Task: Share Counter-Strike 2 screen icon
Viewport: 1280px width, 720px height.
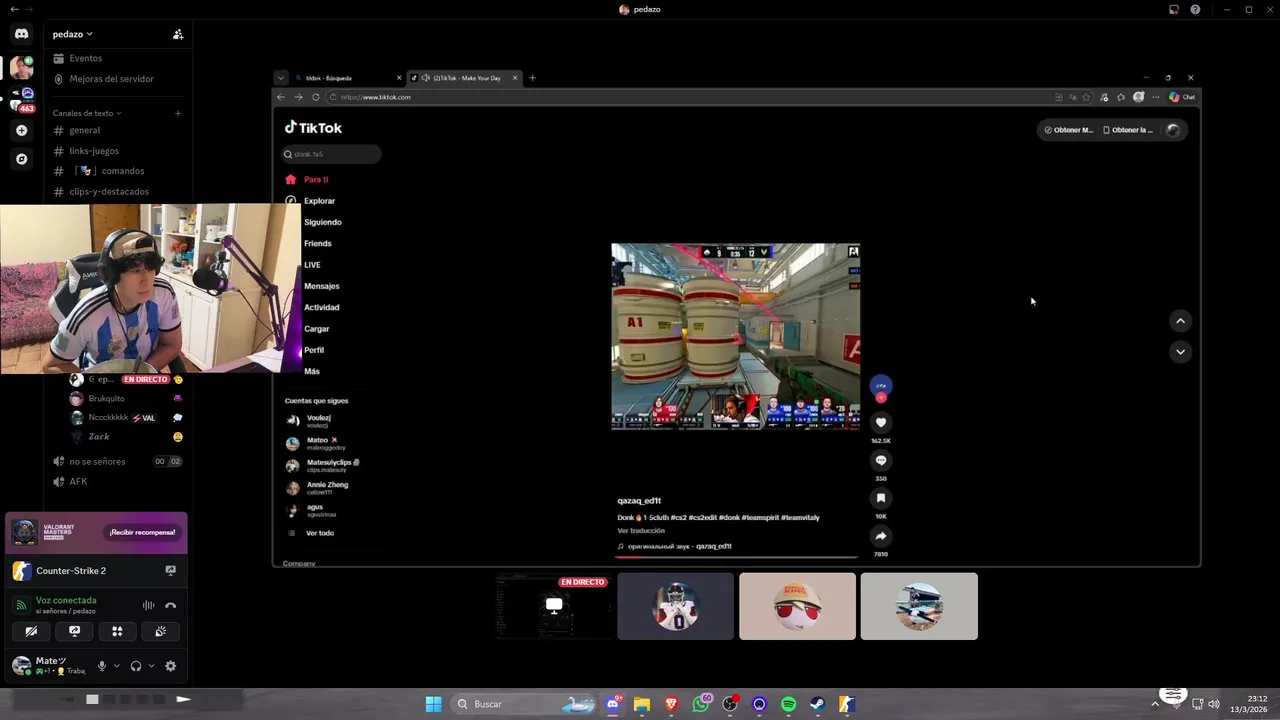Action: pyautogui.click(x=171, y=570)
